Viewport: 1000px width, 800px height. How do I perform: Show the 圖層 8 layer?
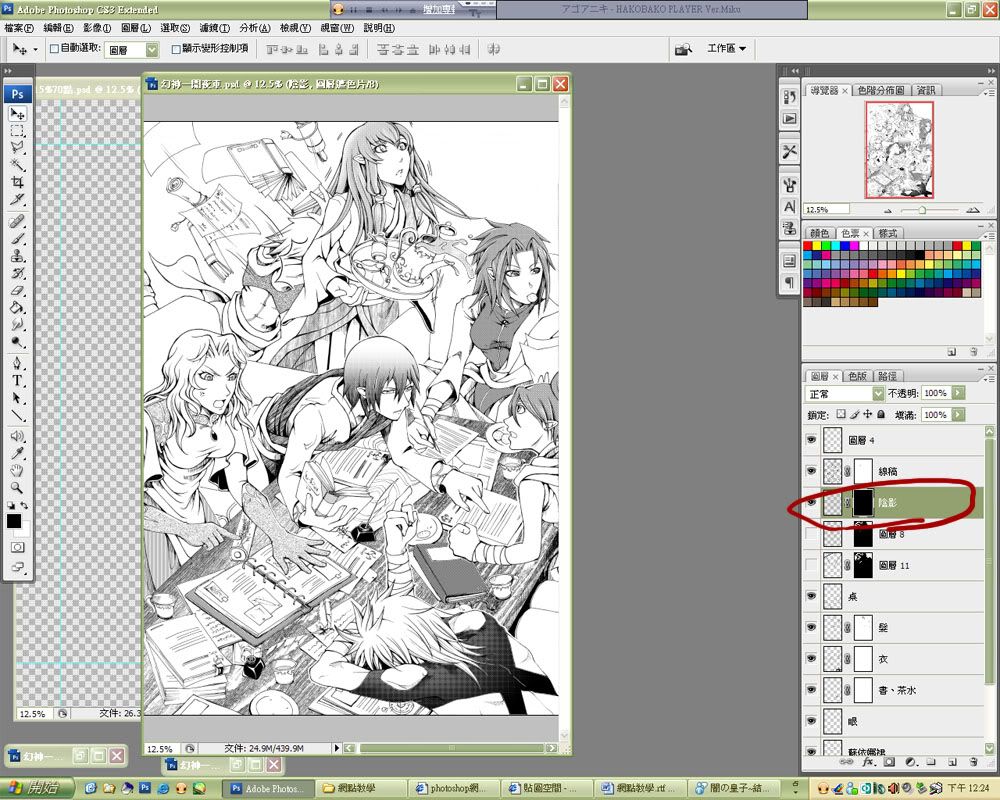(x=811, y=533)
